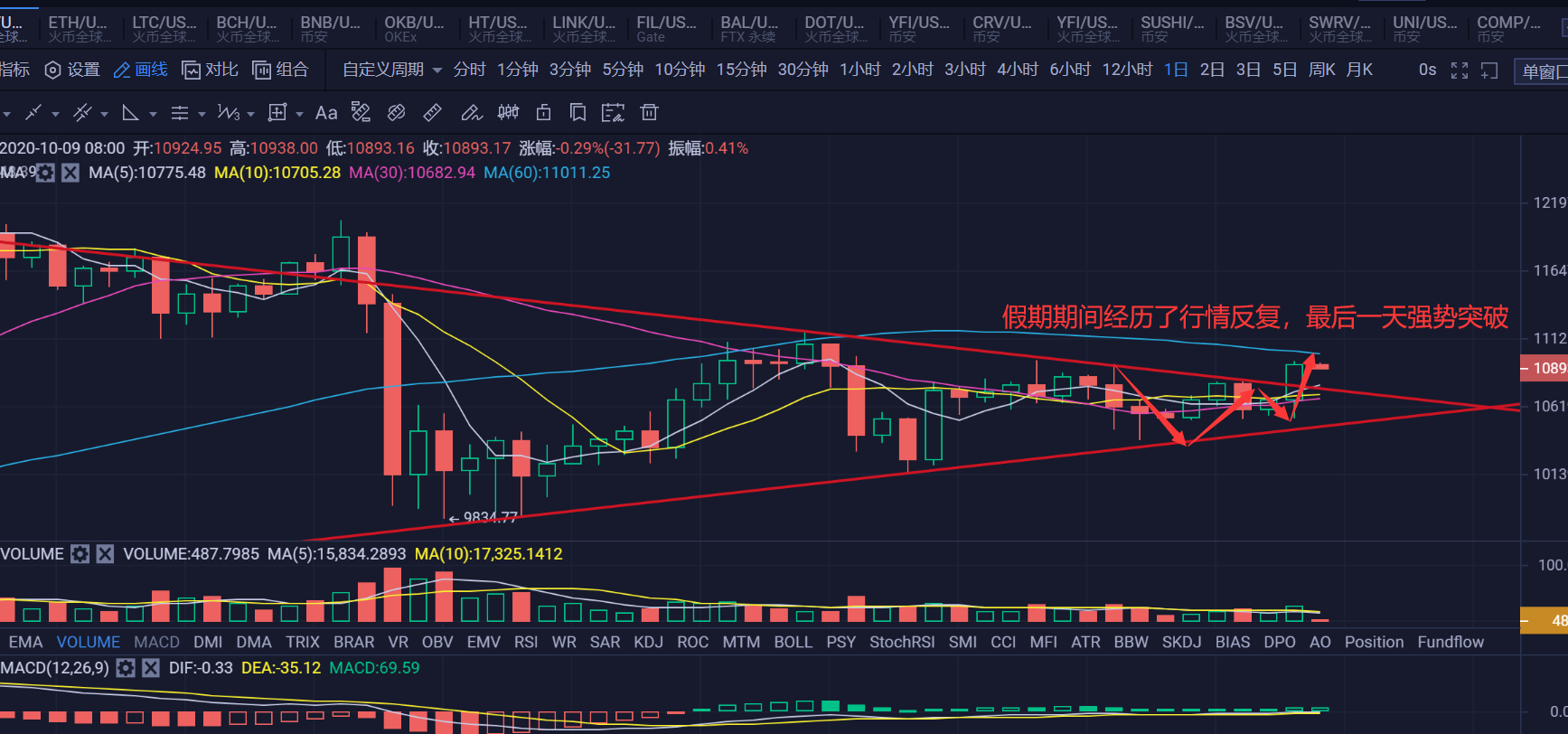Expand triangle tool options arrow
This screenshot has width=1568, height=734.
pyautogui.click(x=153, y=114)
